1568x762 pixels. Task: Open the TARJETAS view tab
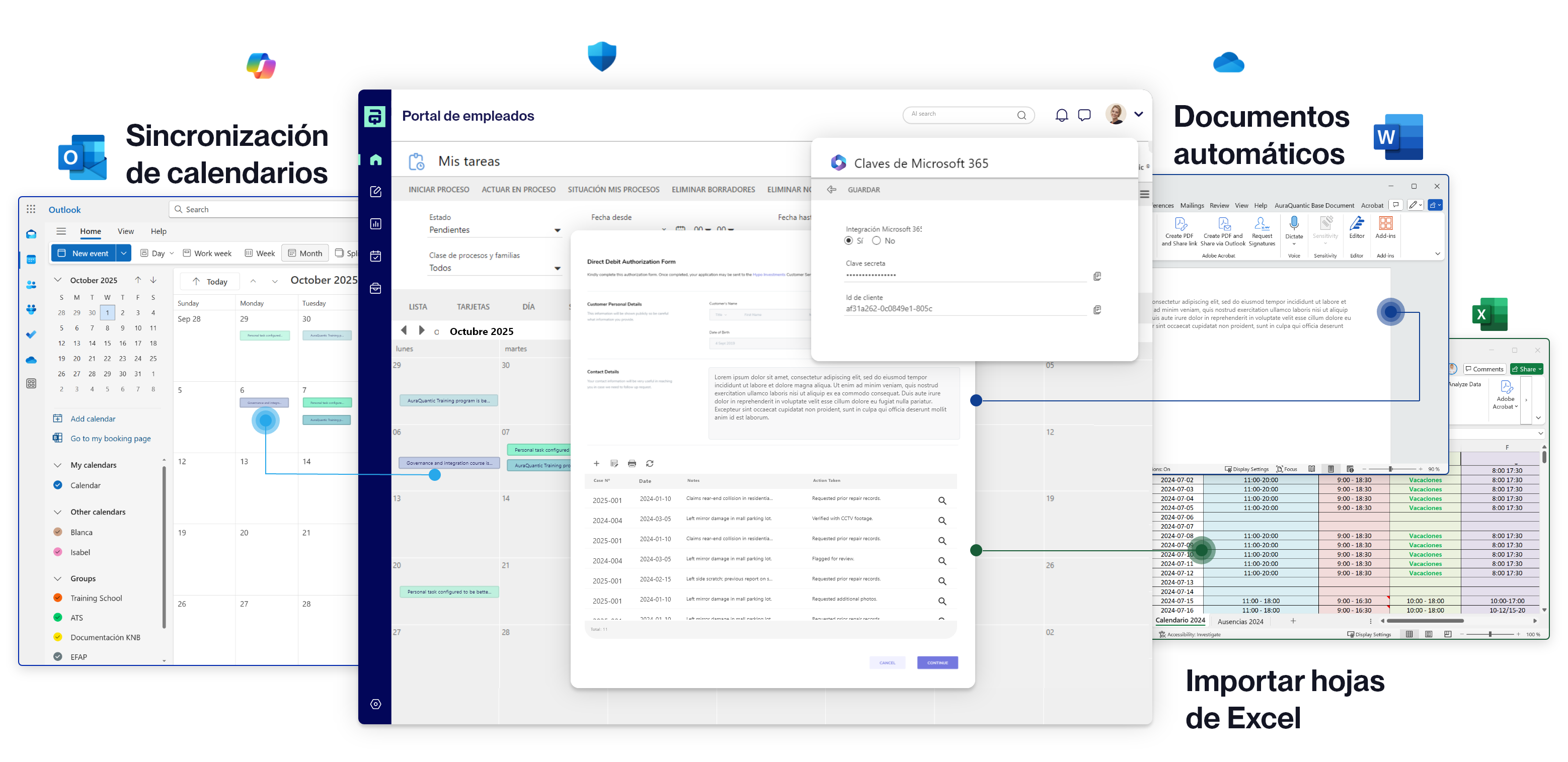[473, 307]
